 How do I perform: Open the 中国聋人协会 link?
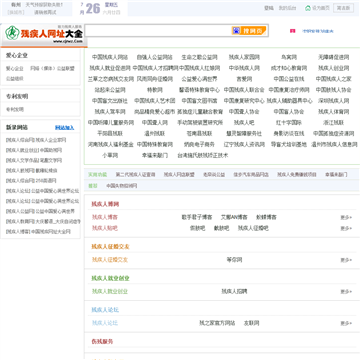(244, 112)
